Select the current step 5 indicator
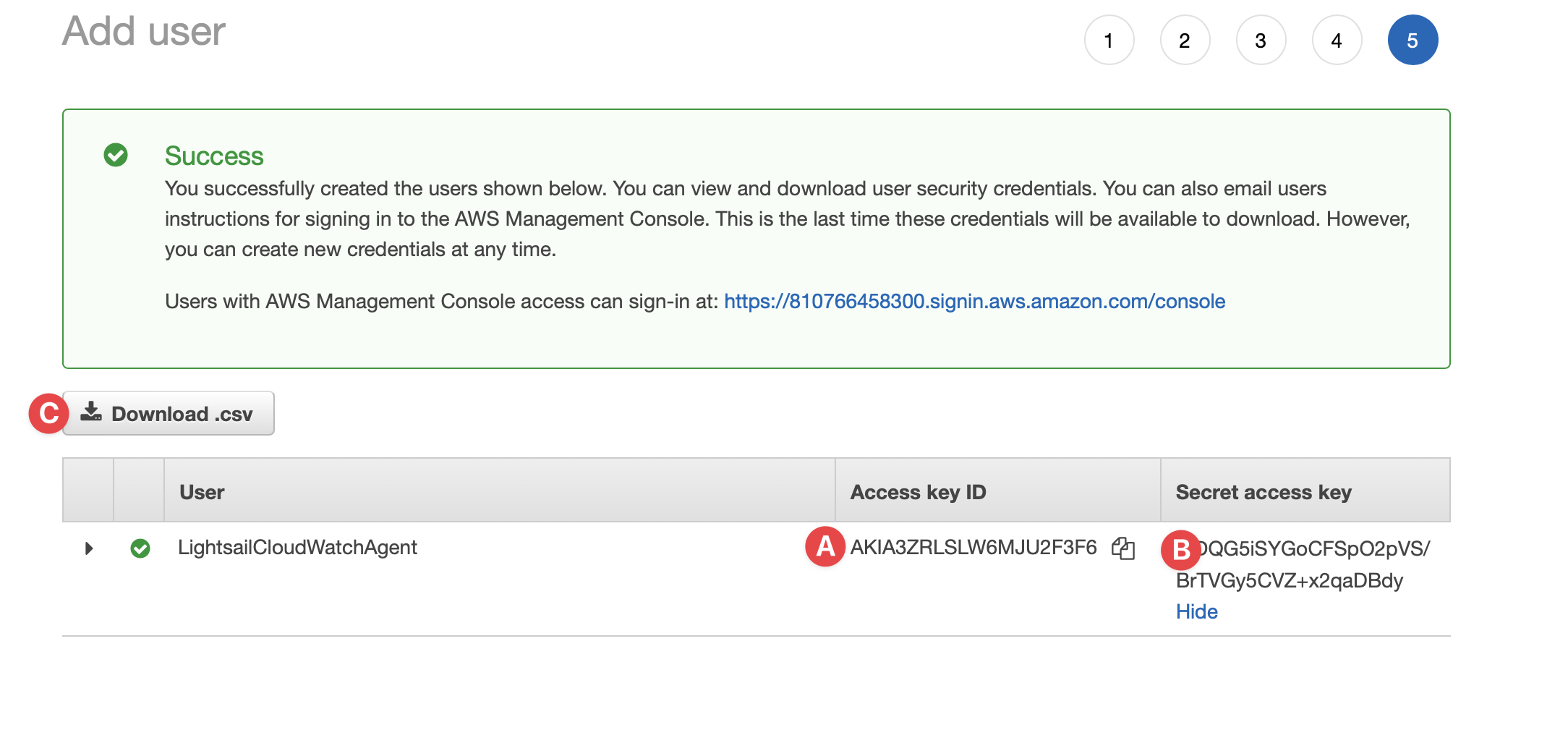1568x751 pixels. tap(1413, 41)
